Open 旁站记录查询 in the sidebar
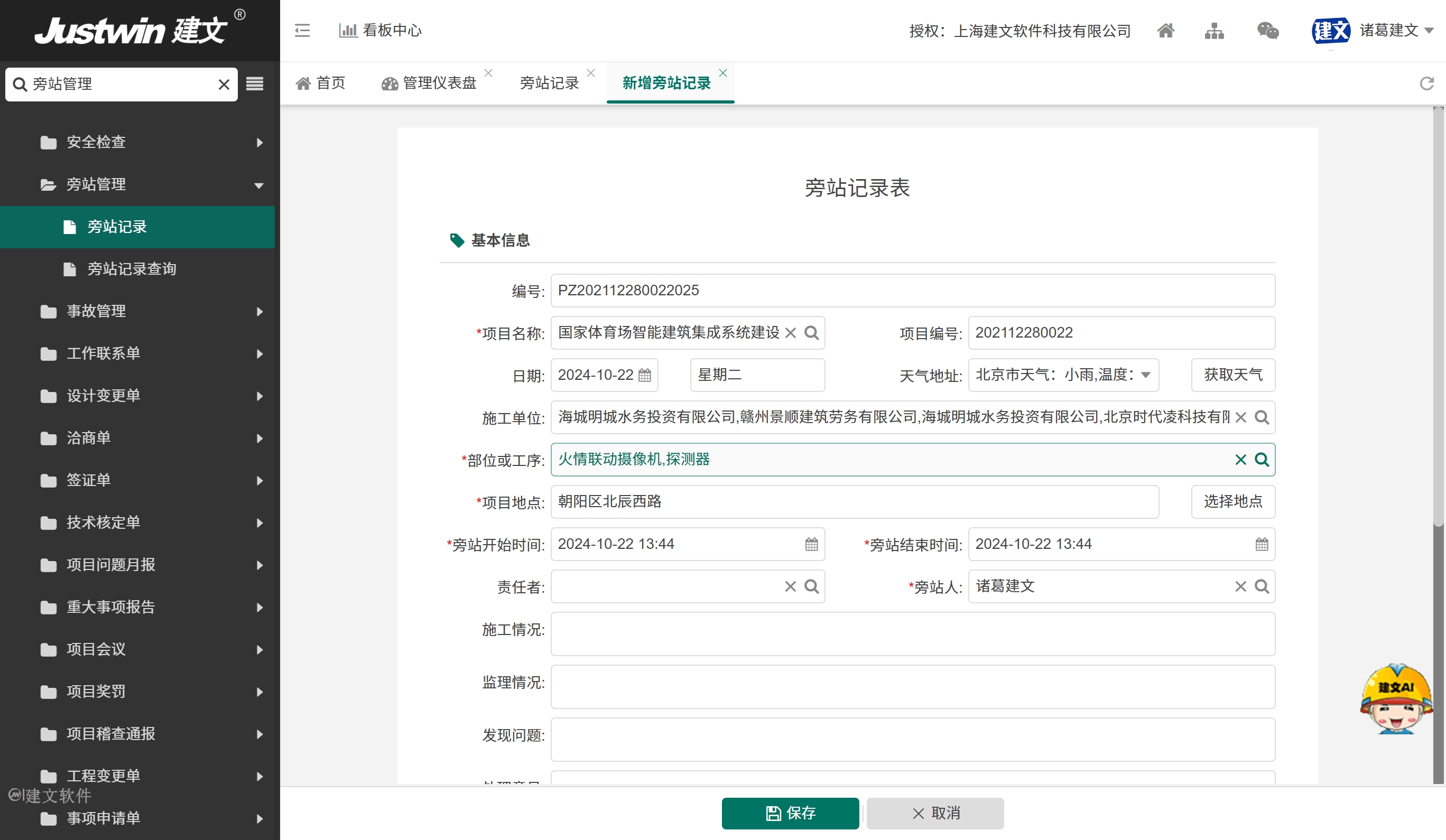 click(138, 269)
